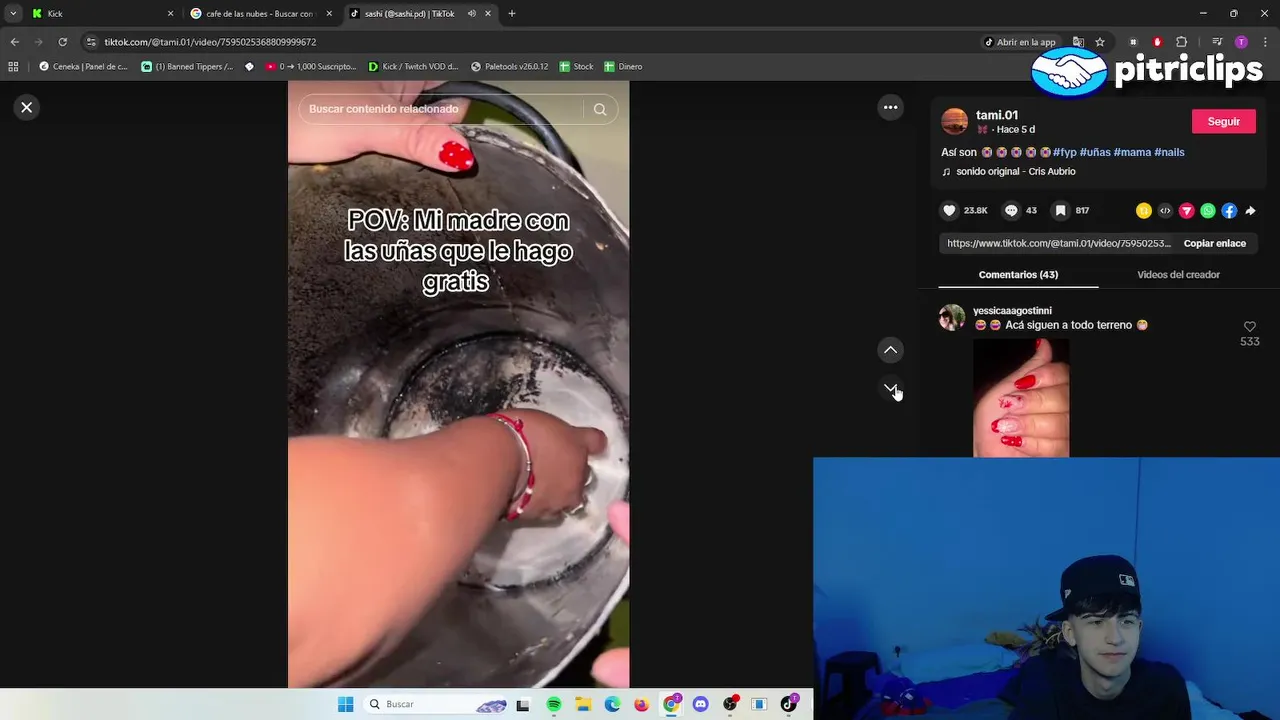This screenshot has width=1280, height=720.
Task: Click Abrir en la app button
Action: click(x=1019, y=42)
